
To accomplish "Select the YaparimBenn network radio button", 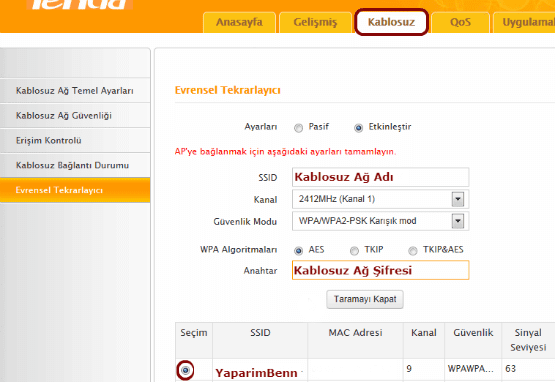I will click(185, 370).
